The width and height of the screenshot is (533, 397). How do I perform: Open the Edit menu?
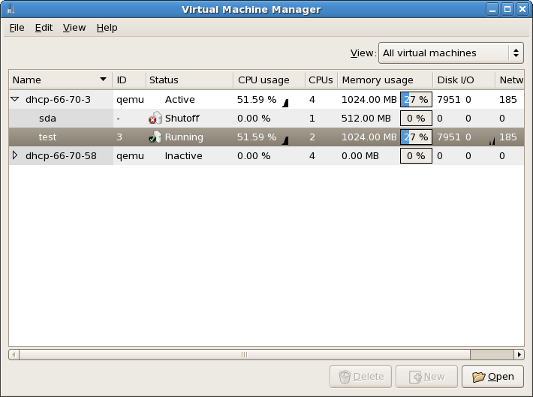click(44, 28)
